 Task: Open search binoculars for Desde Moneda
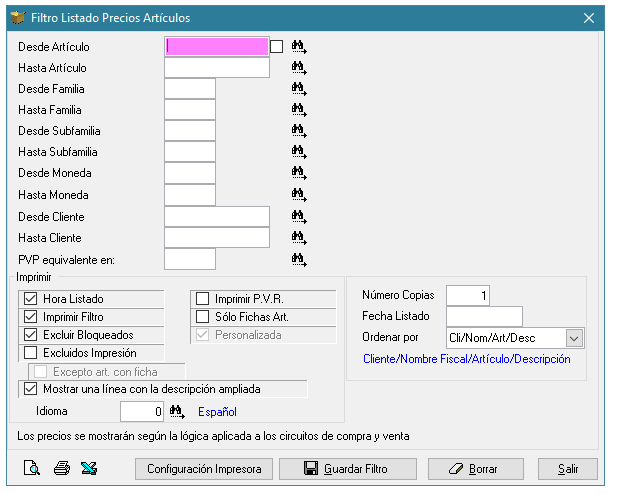pyautogui.click(x=298, y=174)
